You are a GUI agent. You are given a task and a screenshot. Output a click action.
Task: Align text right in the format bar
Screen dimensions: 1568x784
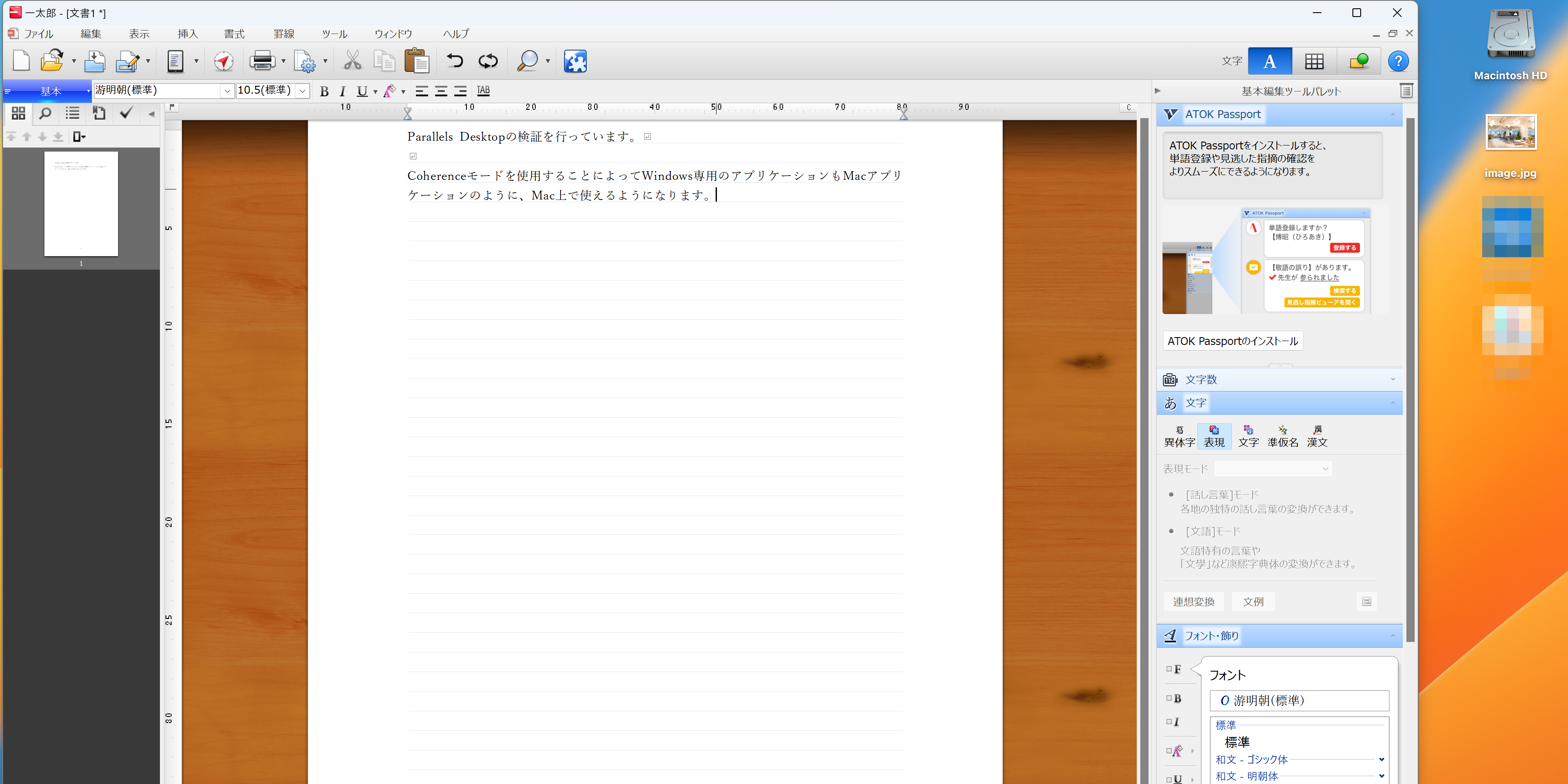[461, 91]
